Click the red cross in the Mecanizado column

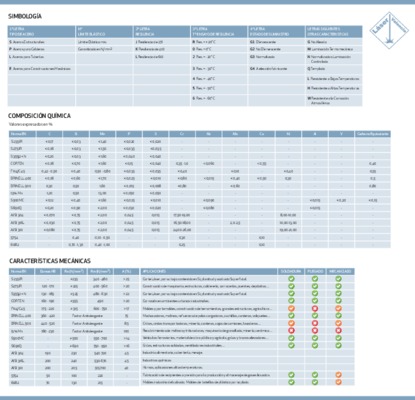pyautogui.click(x=338, y=330)
